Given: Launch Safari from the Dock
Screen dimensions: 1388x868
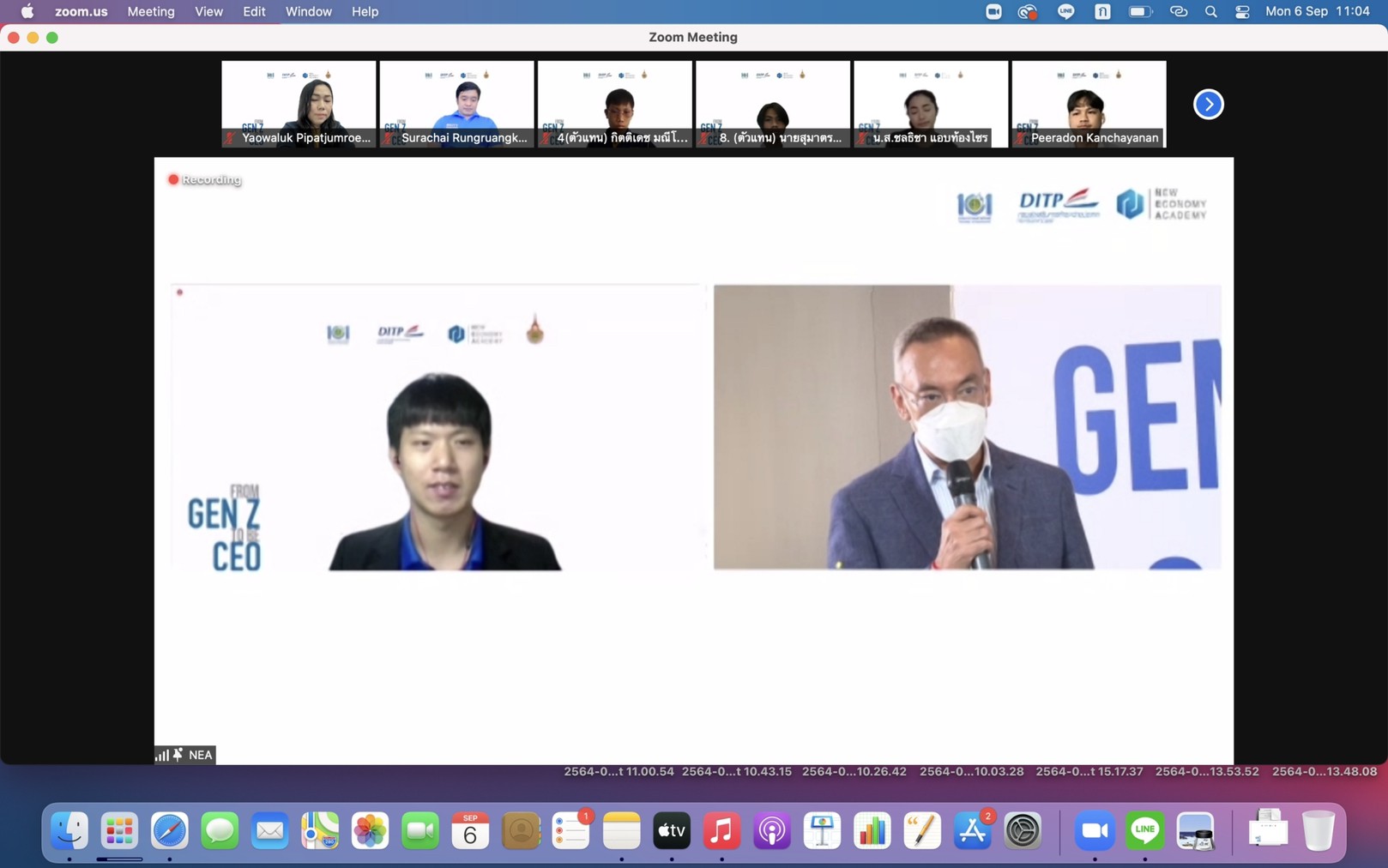Looking at the screenshot, I should click(170, 830).
